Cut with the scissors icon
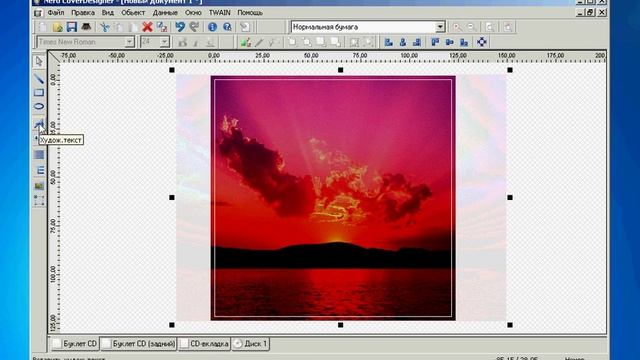640x360 pixels. pyautogui.click(x=105, y=27)
